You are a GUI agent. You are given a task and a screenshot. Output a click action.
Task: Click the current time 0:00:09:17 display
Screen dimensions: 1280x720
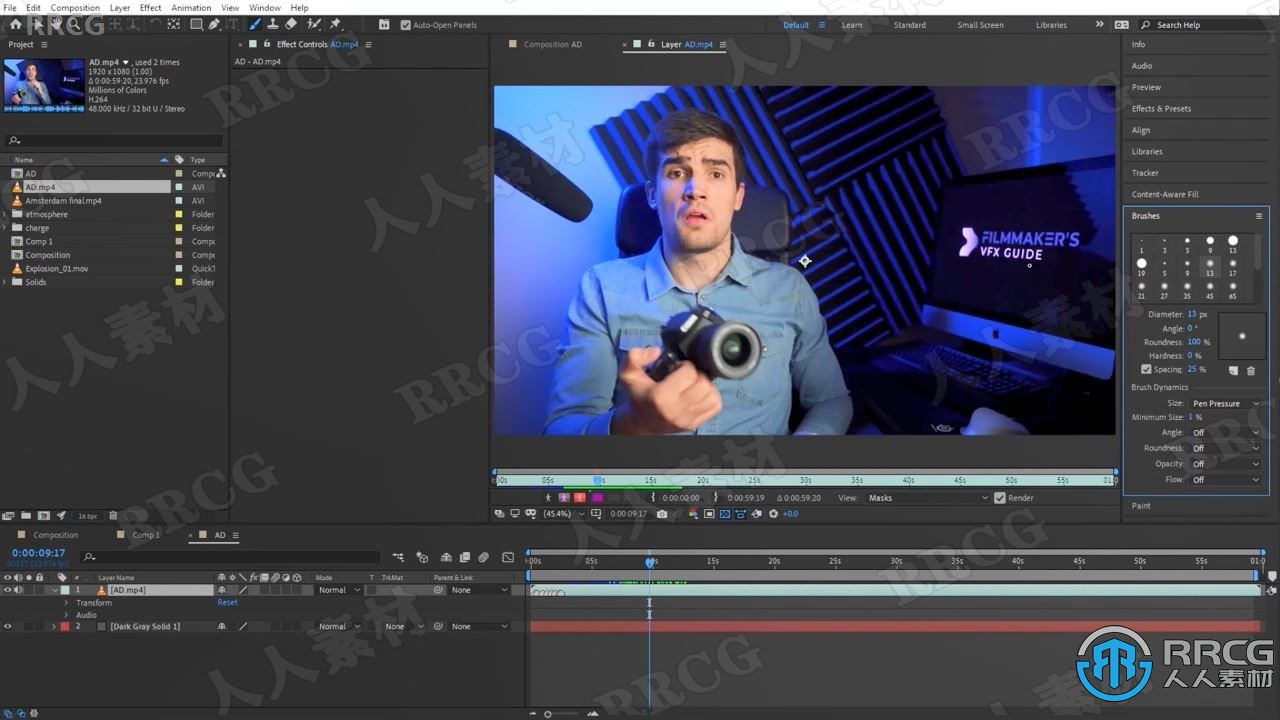coord(38,553)
